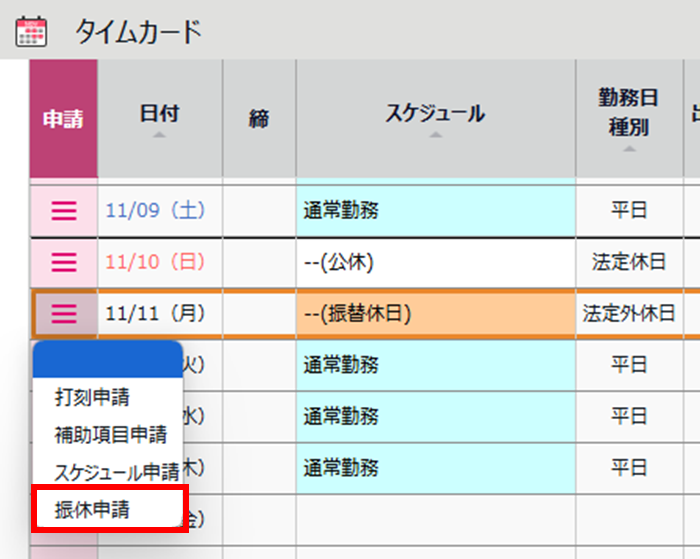Click the timecard calendar icon

pyautogui.click(x=32, y=31)
